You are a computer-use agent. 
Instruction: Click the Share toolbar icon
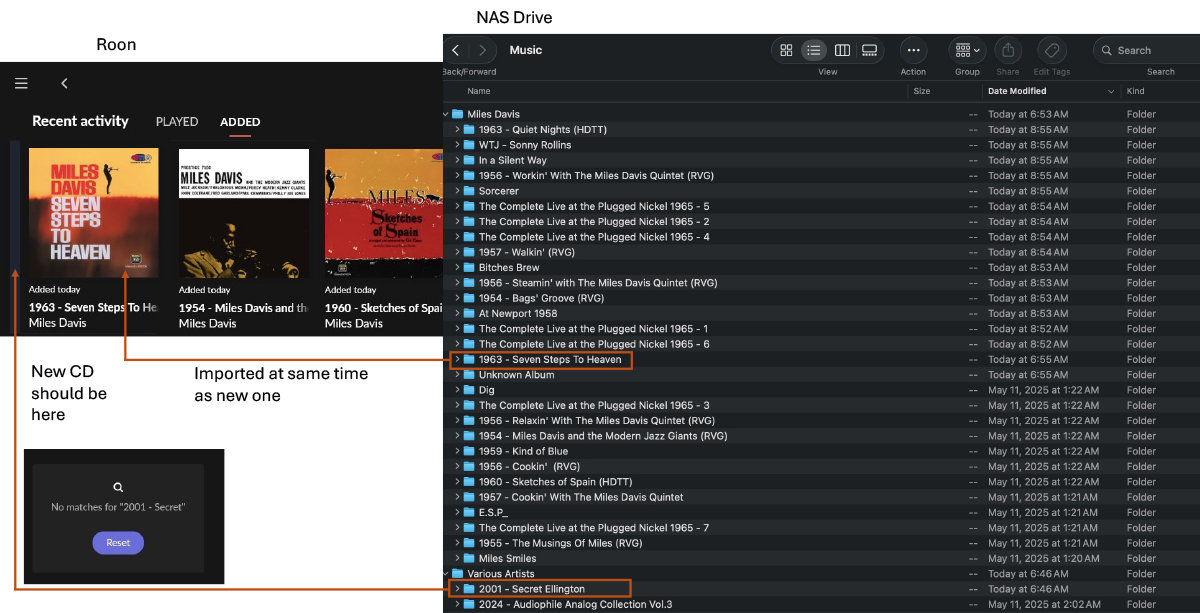click(x=1008, y=50)
